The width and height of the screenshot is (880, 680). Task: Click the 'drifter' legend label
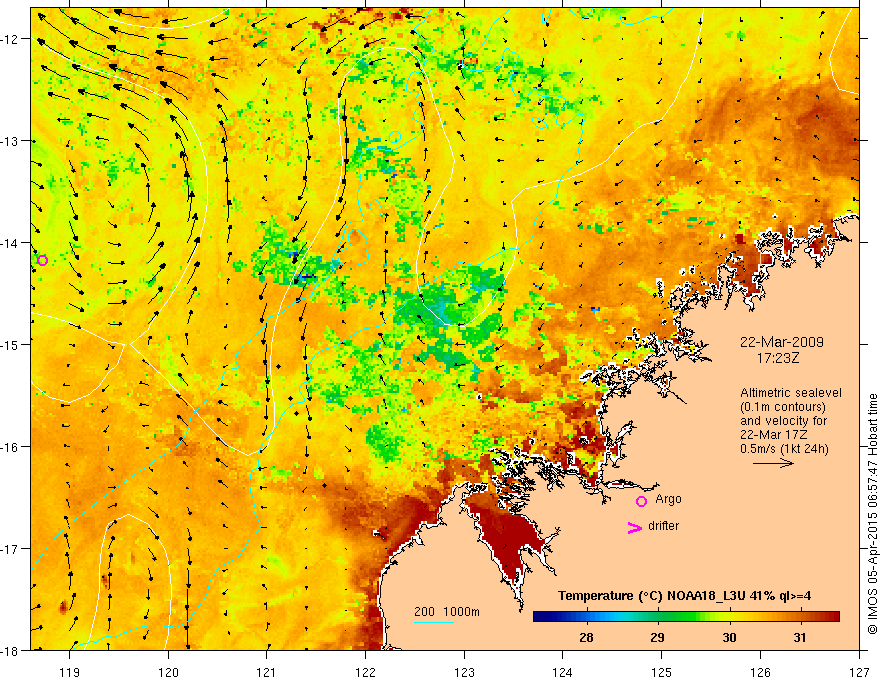[x=663, y=526]
